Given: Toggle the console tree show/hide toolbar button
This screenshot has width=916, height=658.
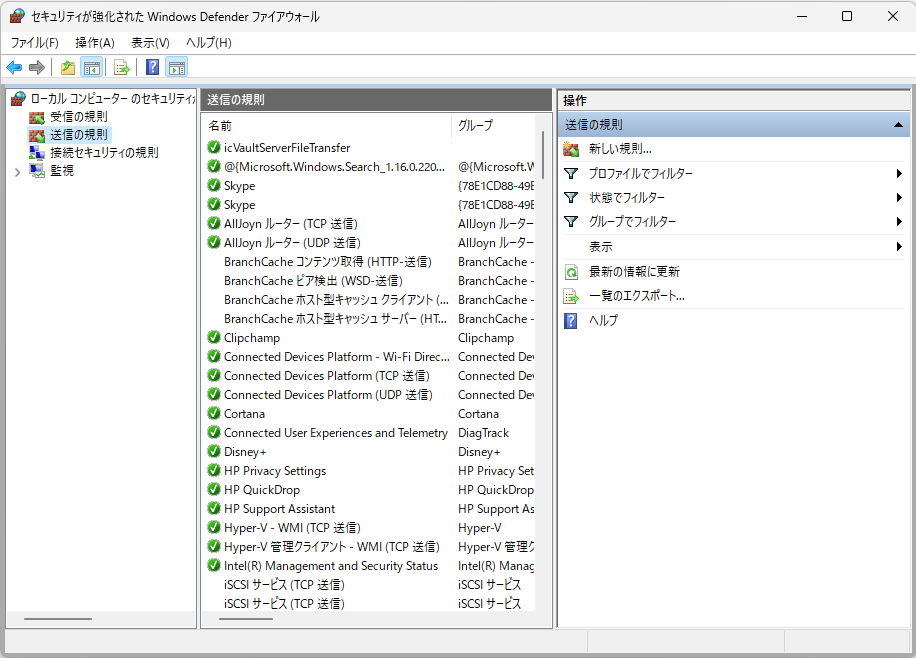Looking at the screenshot, I should coord(92,68).
